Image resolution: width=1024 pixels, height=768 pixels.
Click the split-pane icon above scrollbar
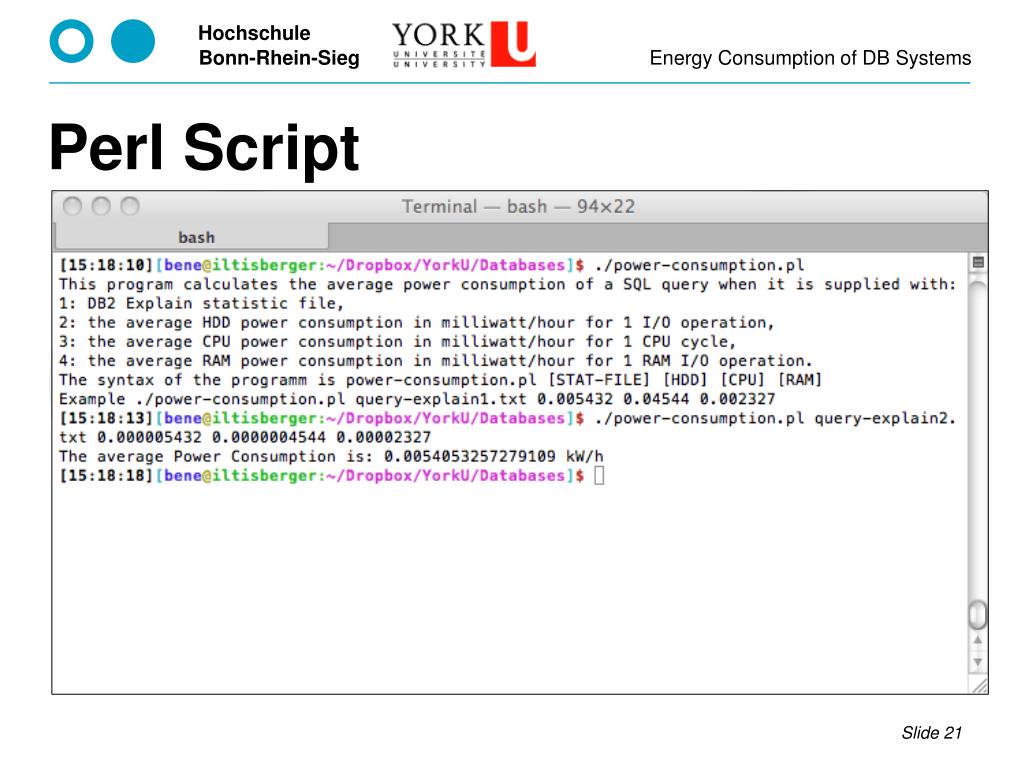click(978, 263)
